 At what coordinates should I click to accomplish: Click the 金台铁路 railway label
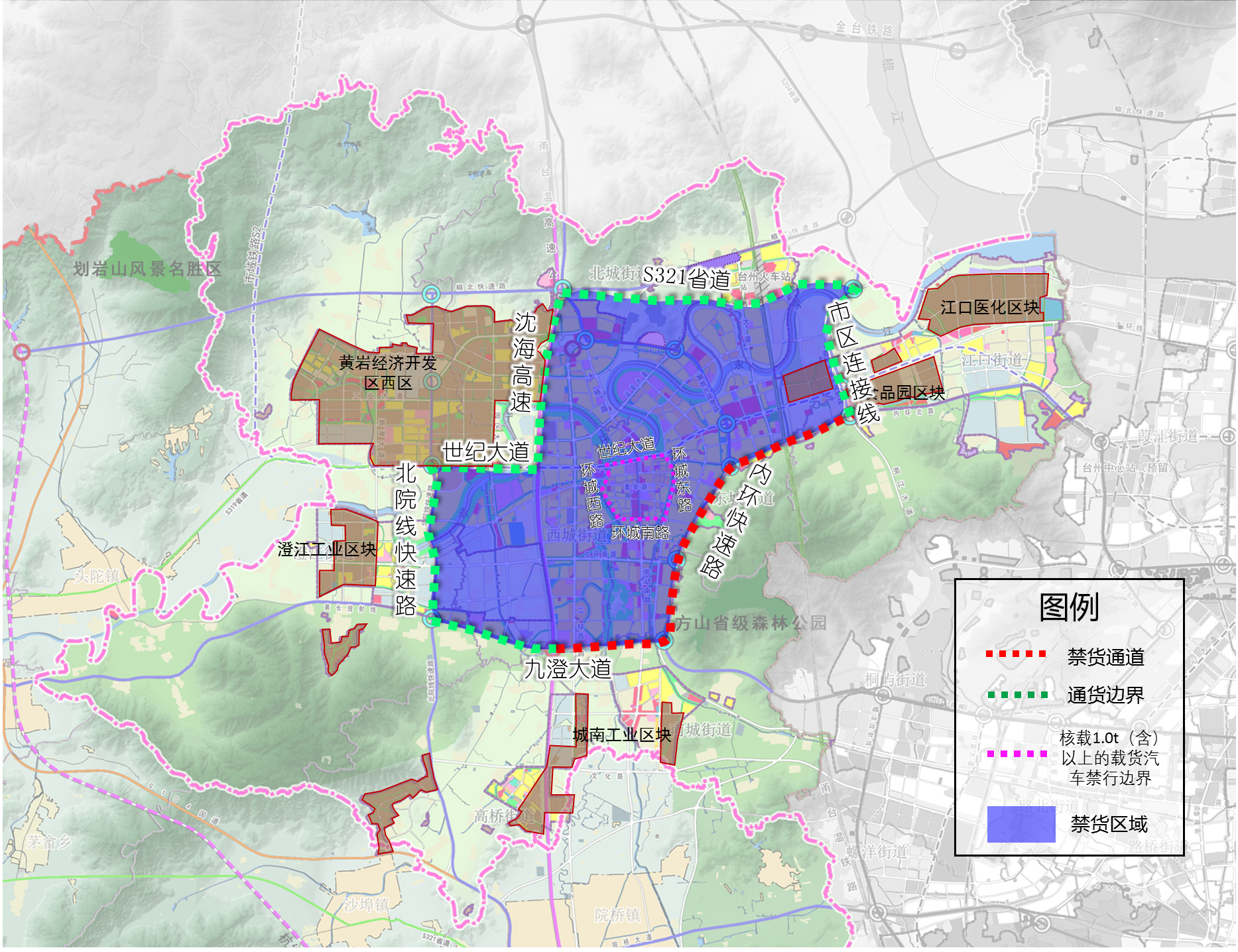[x=864, y=29]
